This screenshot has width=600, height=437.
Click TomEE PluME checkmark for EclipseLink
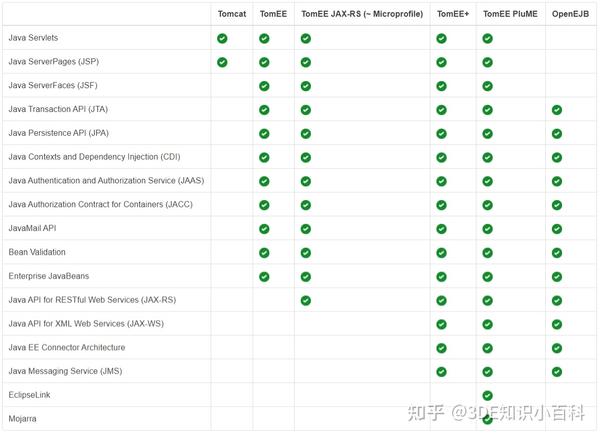pos(488,395)
